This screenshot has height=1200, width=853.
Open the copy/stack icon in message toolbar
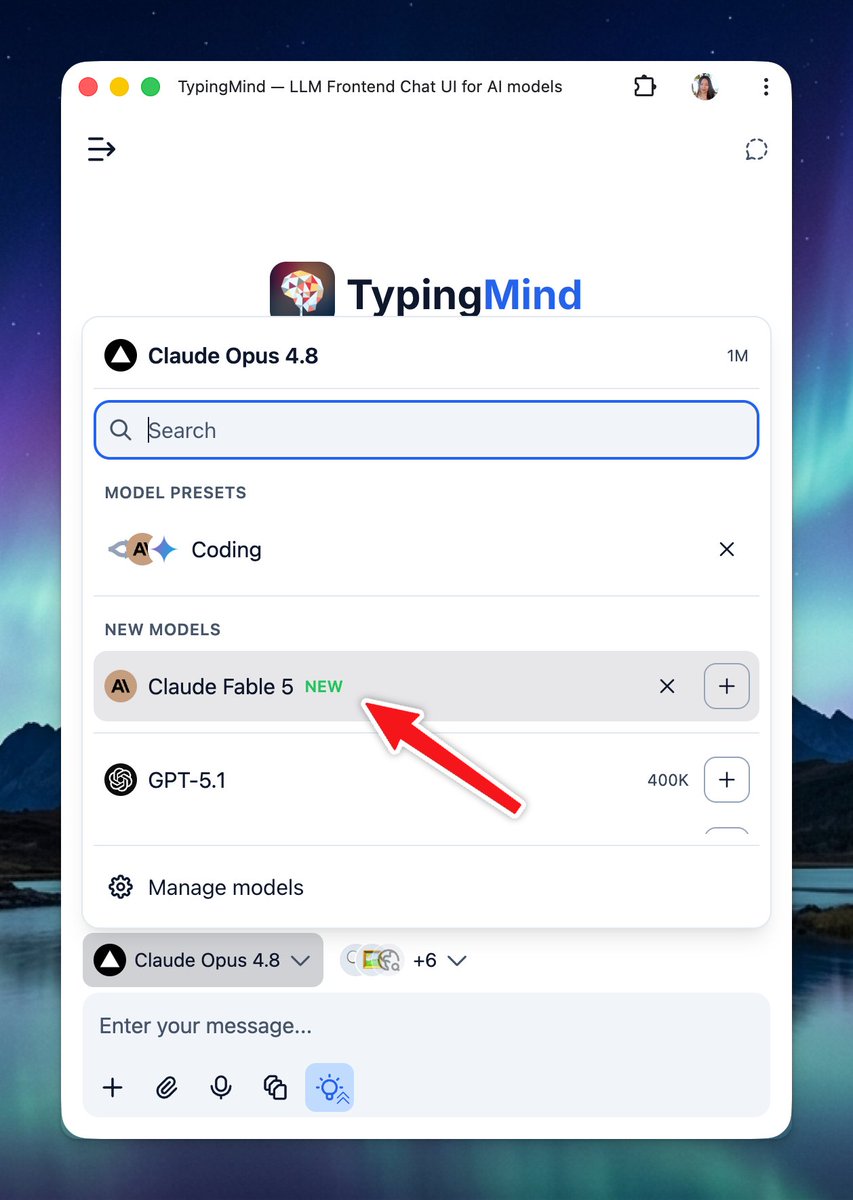click(x=275, y=1087)
